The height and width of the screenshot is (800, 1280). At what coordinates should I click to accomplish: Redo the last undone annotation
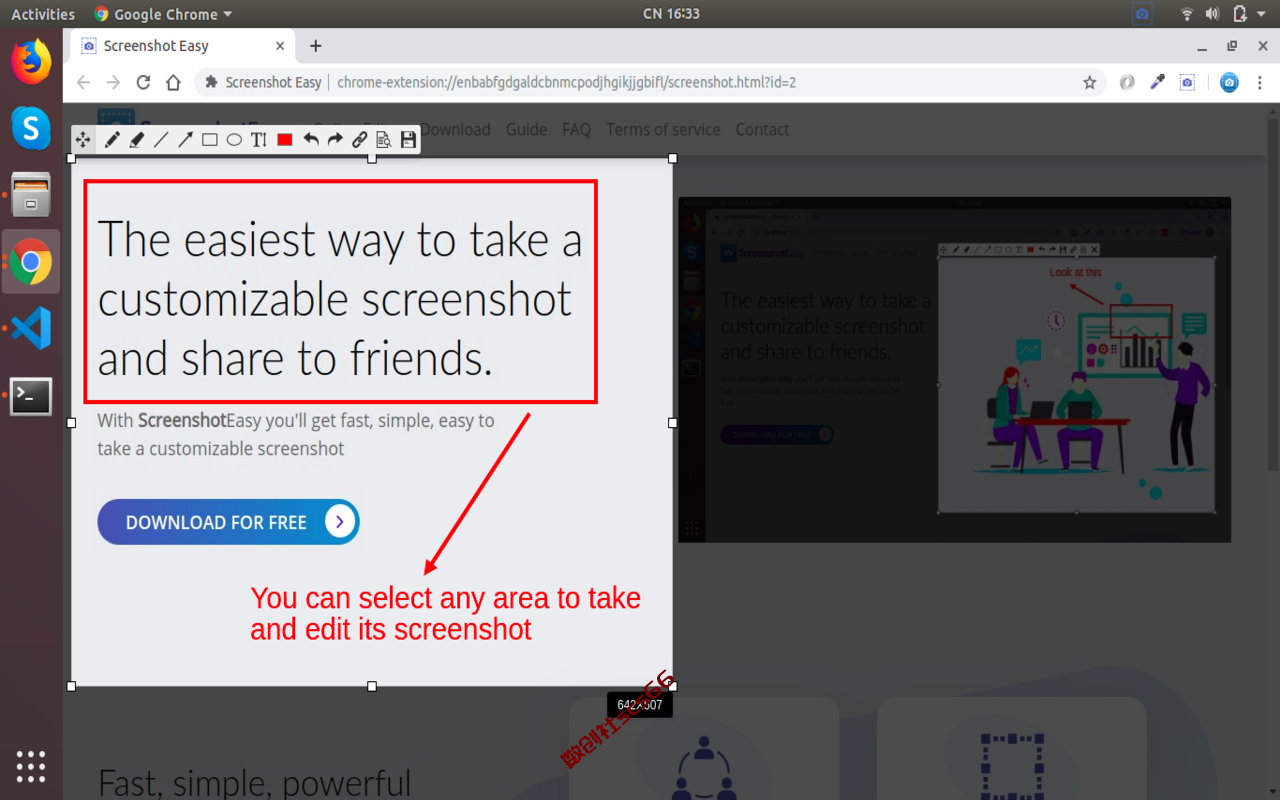[335, 140]
